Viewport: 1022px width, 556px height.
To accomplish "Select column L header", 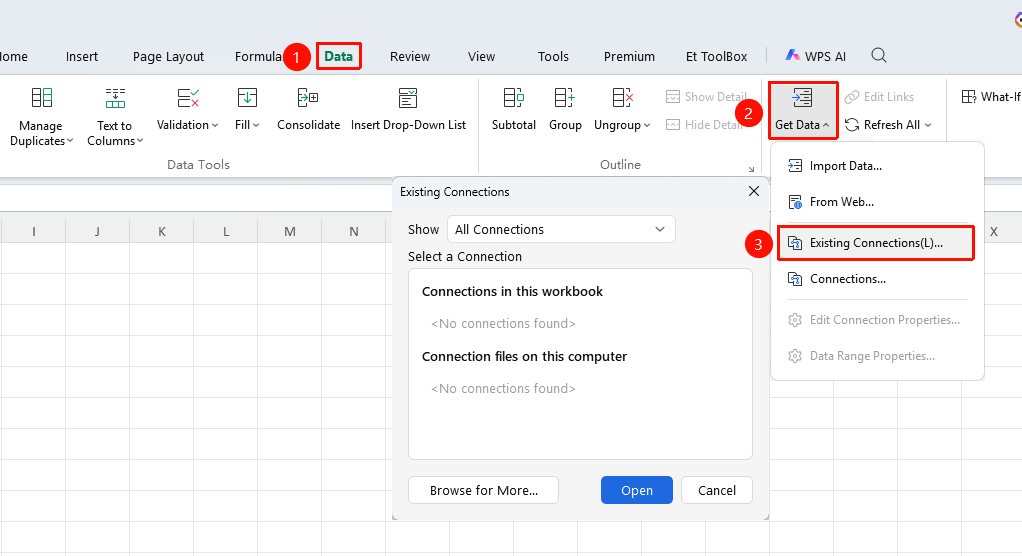I will [226, 231].
